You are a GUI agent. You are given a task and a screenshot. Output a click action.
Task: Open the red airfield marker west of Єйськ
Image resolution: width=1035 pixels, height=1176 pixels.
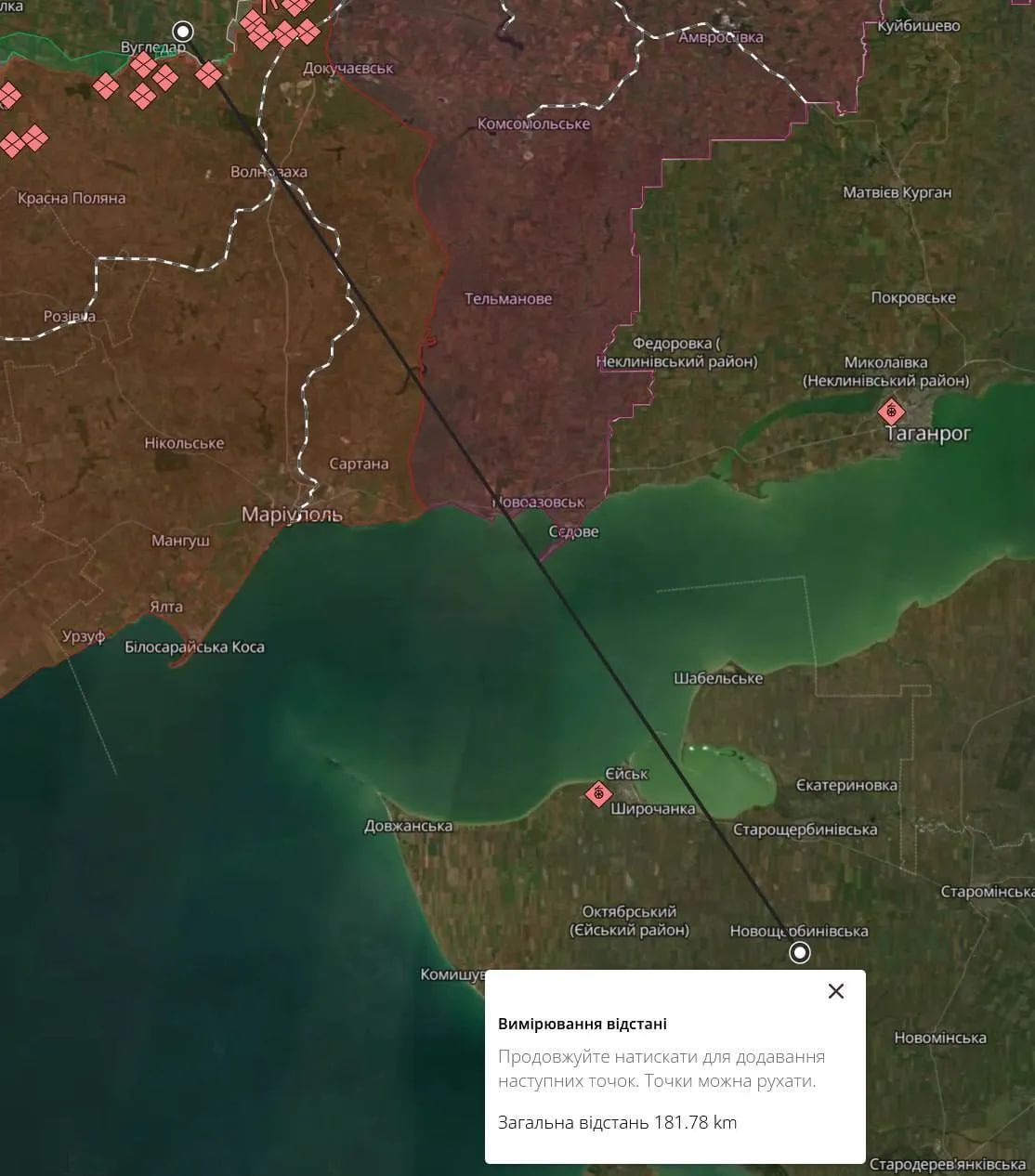click(598, 794)
